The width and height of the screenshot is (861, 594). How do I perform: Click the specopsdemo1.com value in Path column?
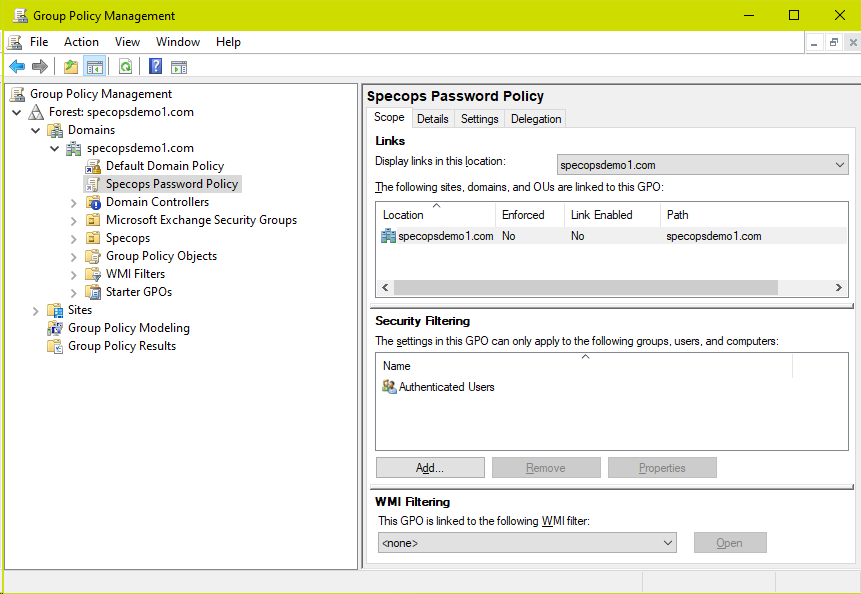click(714, 236)
